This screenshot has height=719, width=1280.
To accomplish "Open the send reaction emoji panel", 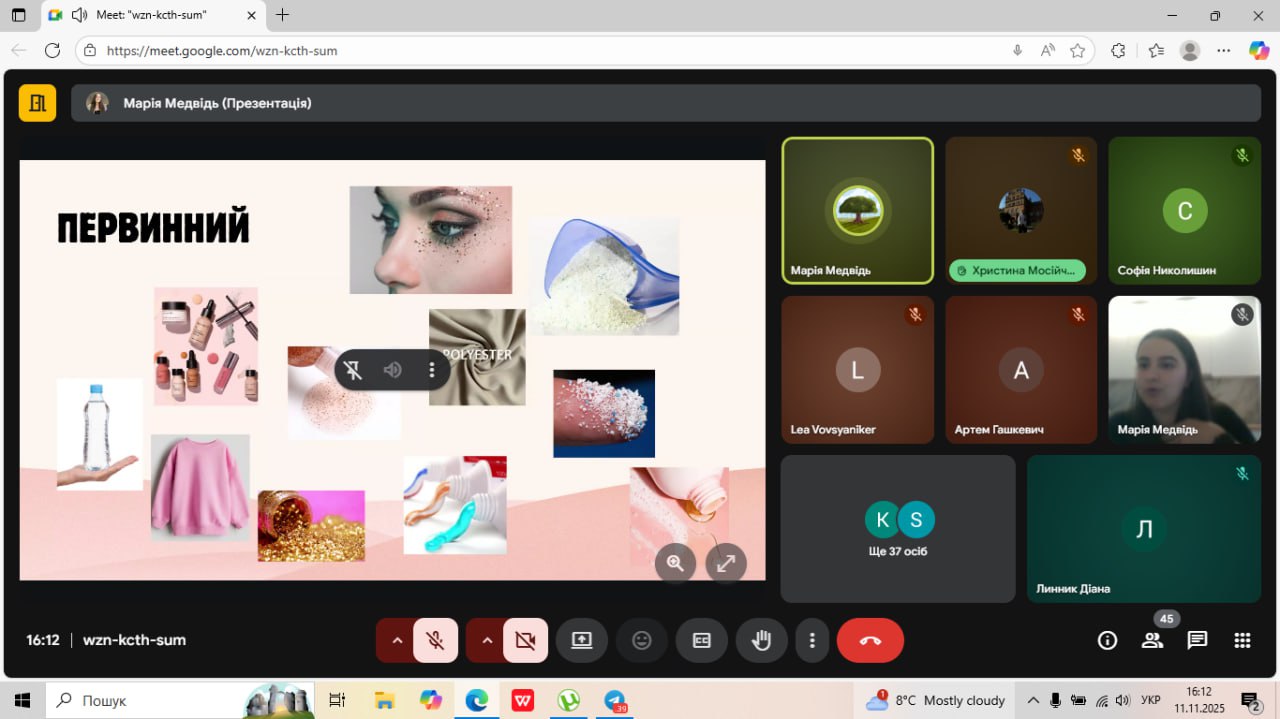I will tap(642, 641).
